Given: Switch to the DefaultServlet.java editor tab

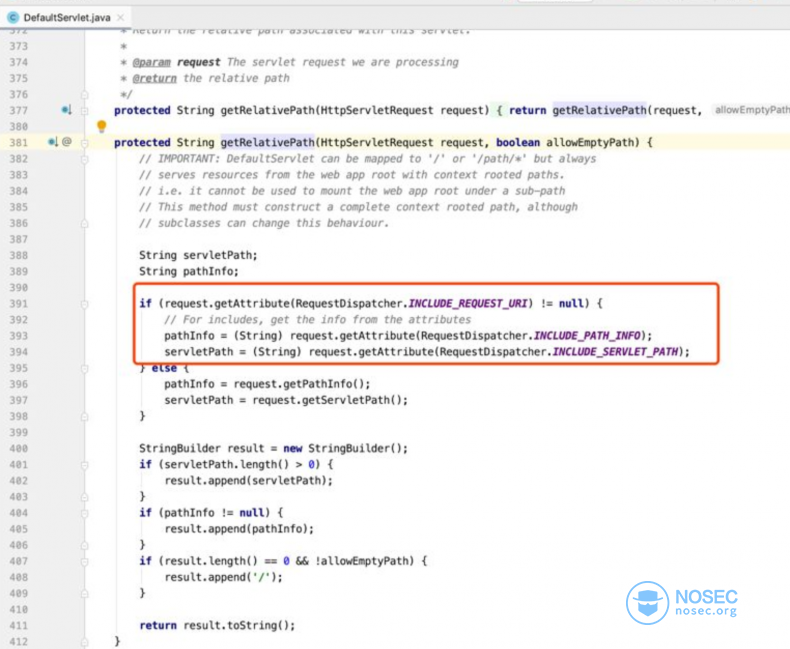Looking at the screenshot, I should pyautogui.click(x=67, y=18).
